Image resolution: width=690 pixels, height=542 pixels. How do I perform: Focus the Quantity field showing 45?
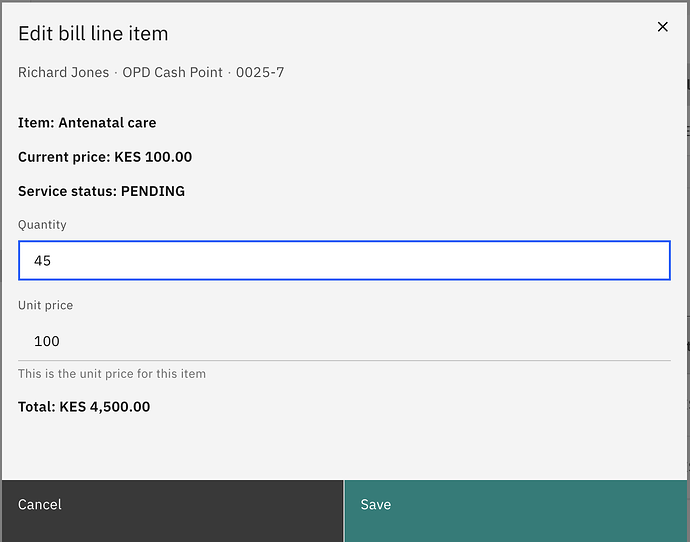click(x=344, y=261)
